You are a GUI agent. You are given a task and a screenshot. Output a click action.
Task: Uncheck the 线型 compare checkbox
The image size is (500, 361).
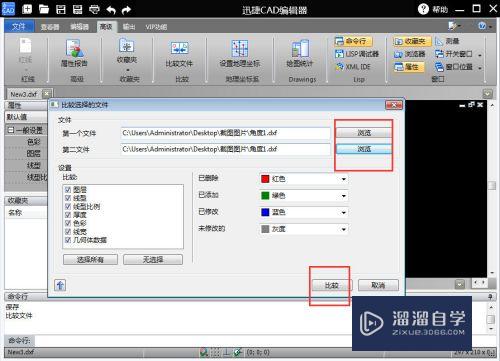coord(68,198)
